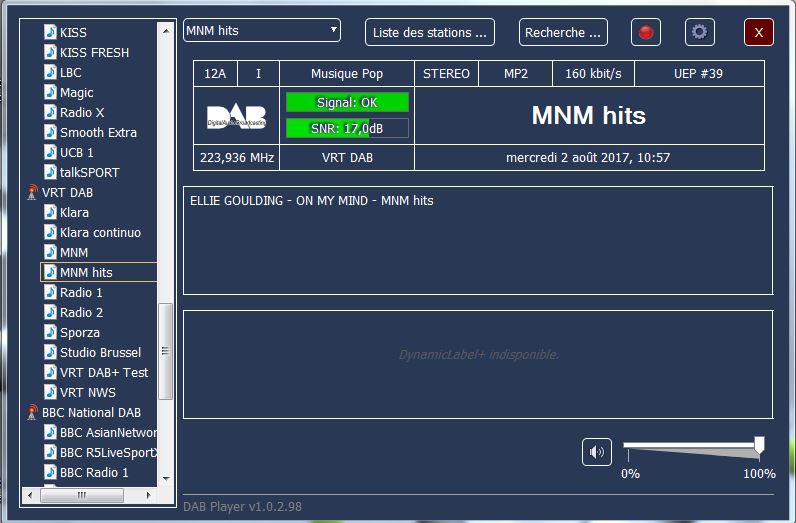Click the ELLIE GOULDING song text
The width and height of the screenshot is (796, 523).
click(x=312, y=201)
